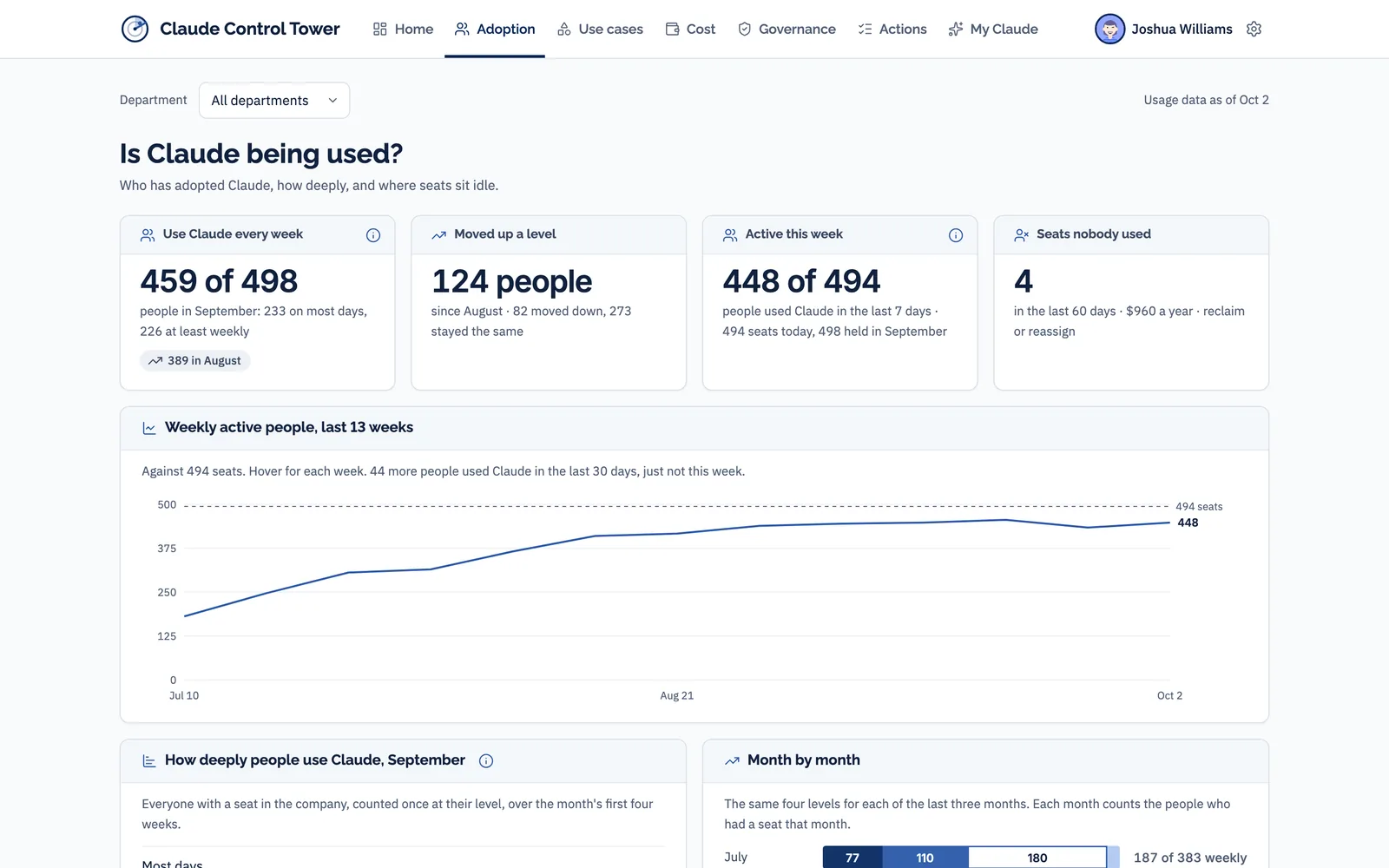Show info for Active this week card
1389x868 pixels.
click(956, 235)
